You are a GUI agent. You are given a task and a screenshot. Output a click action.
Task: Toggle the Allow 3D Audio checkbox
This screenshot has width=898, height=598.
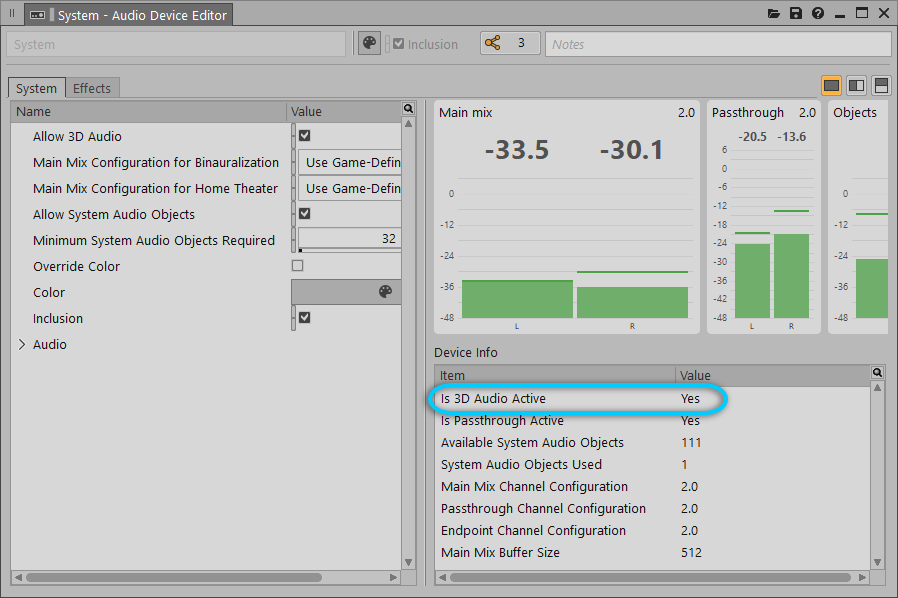coord(305,136)
